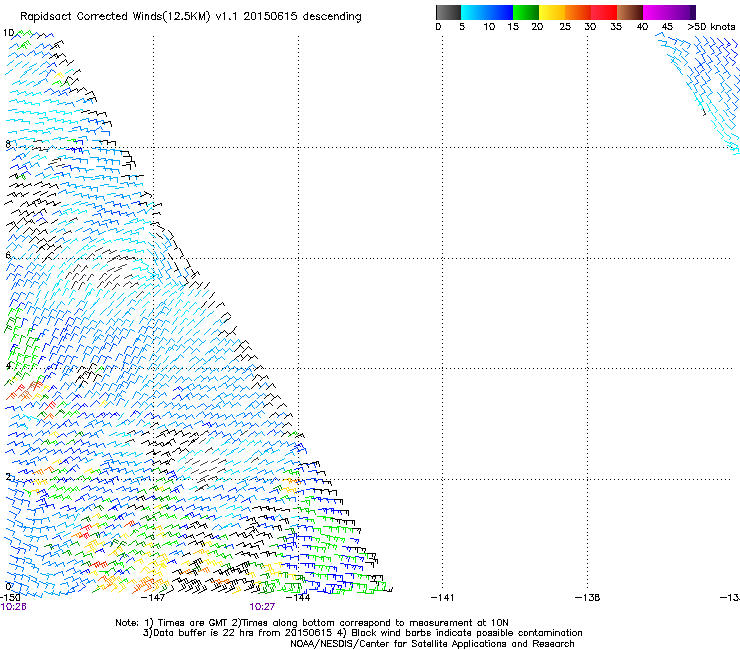Click the '4' latitude axis label
This screenshot has width=740, height=650.
[x=8, y=366]
